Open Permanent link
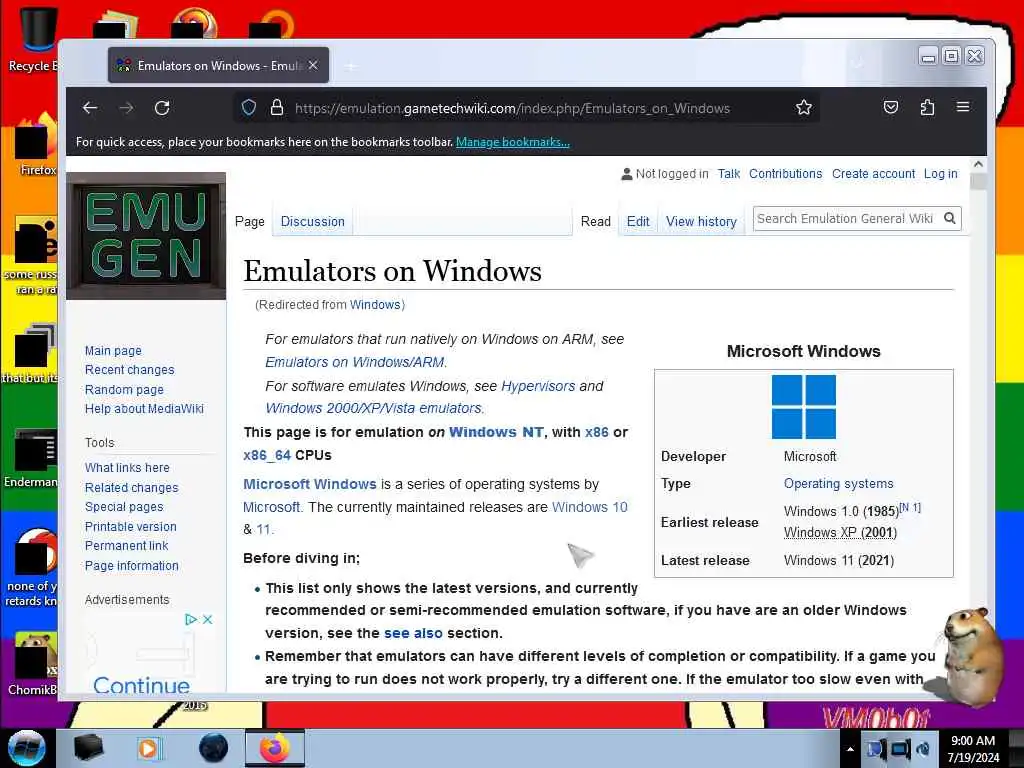The image size is (1024, 768). click(127, 546)
